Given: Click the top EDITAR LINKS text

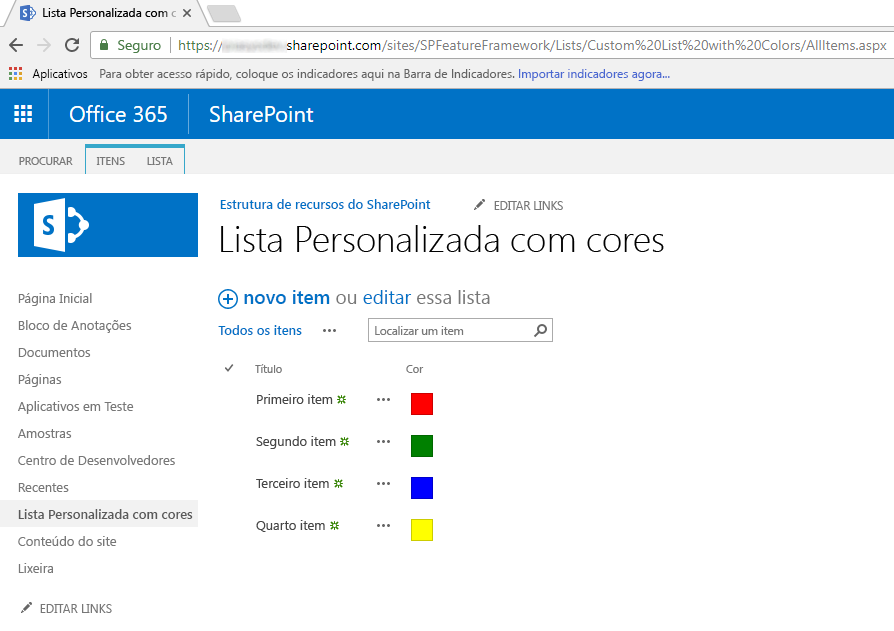Looking at the screenshot, I should 528,206.
